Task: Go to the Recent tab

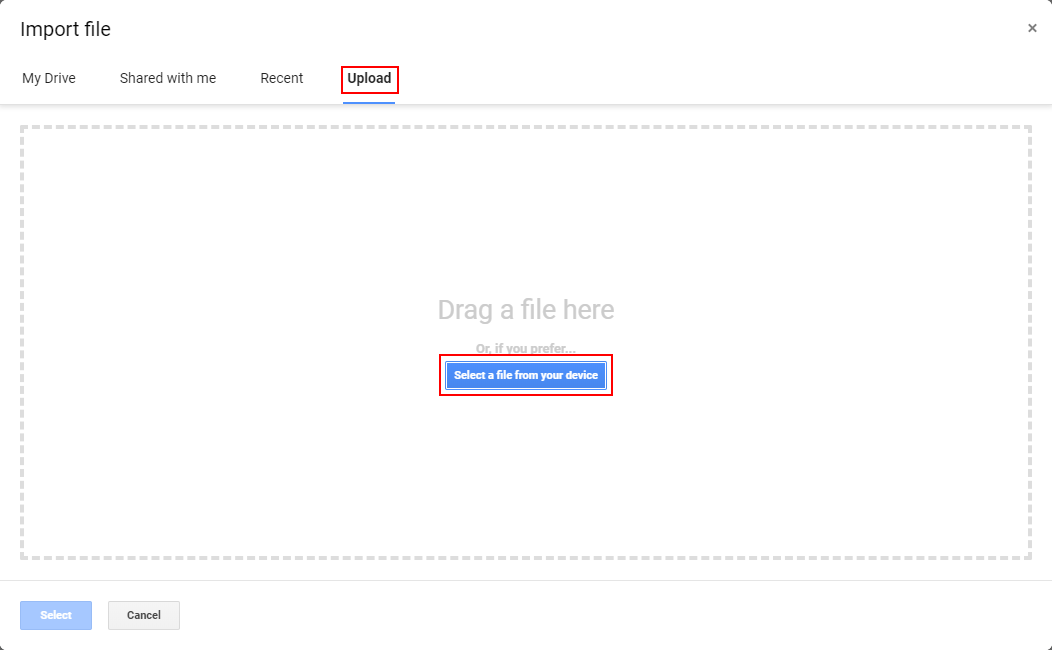Action: tap(282, 78)
